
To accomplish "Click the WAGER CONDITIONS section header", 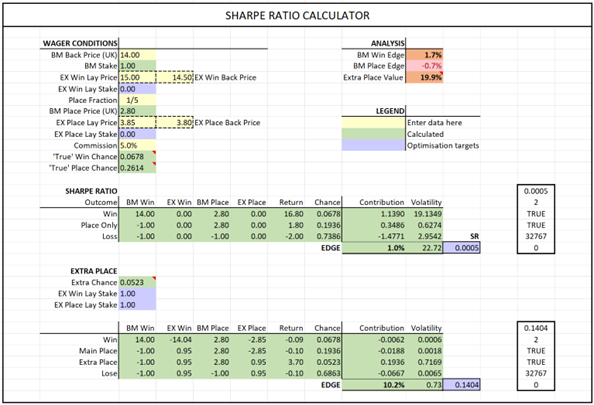I will (x=80, y=43).
